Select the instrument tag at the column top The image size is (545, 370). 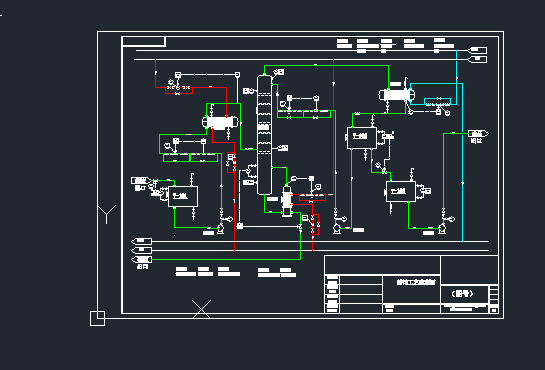click(279, 72)
